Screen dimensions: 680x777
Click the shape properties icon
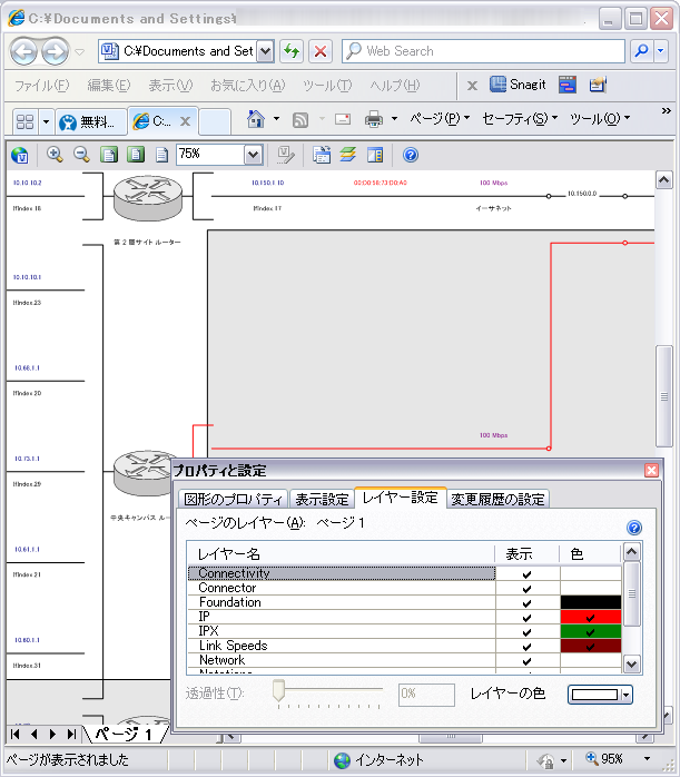[x=286, y=155]
